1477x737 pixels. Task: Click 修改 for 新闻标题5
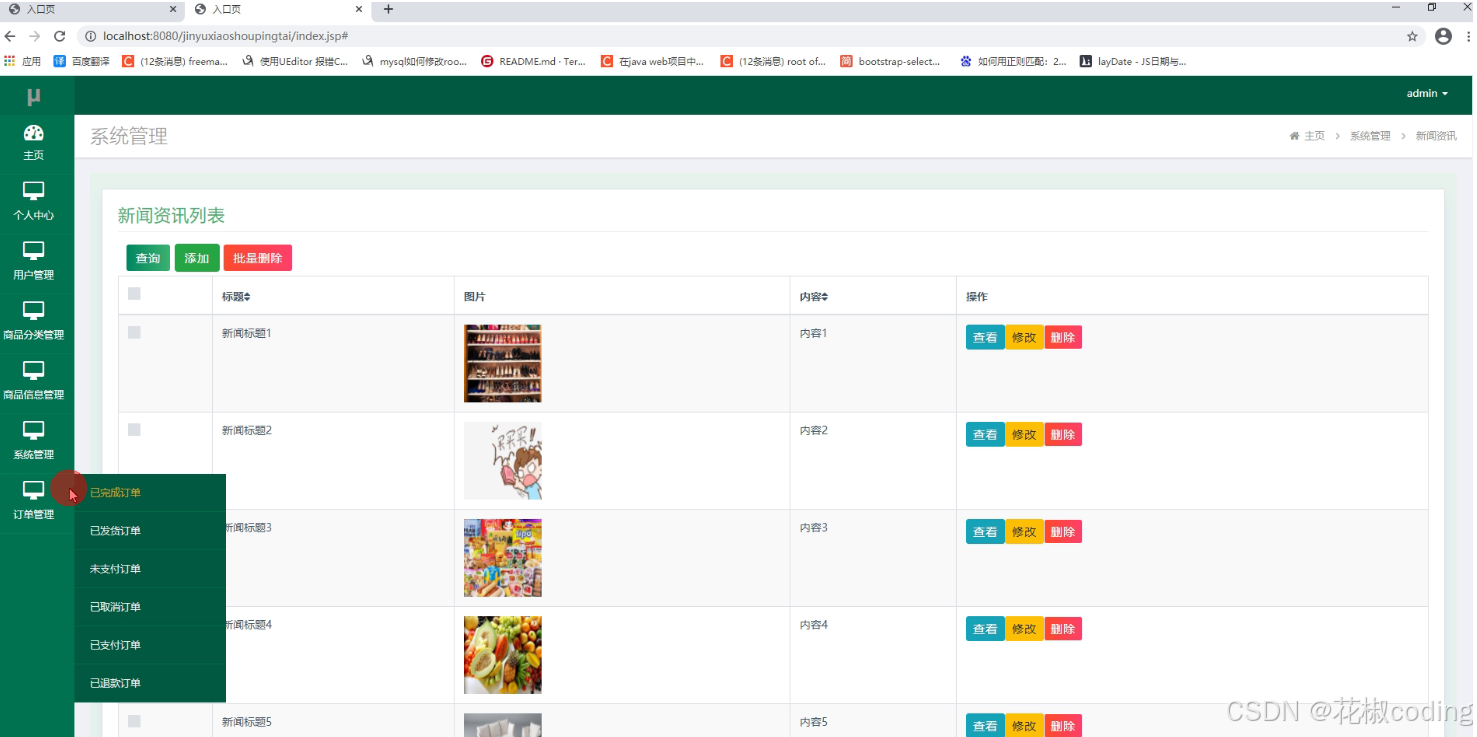pos(1024,725)
